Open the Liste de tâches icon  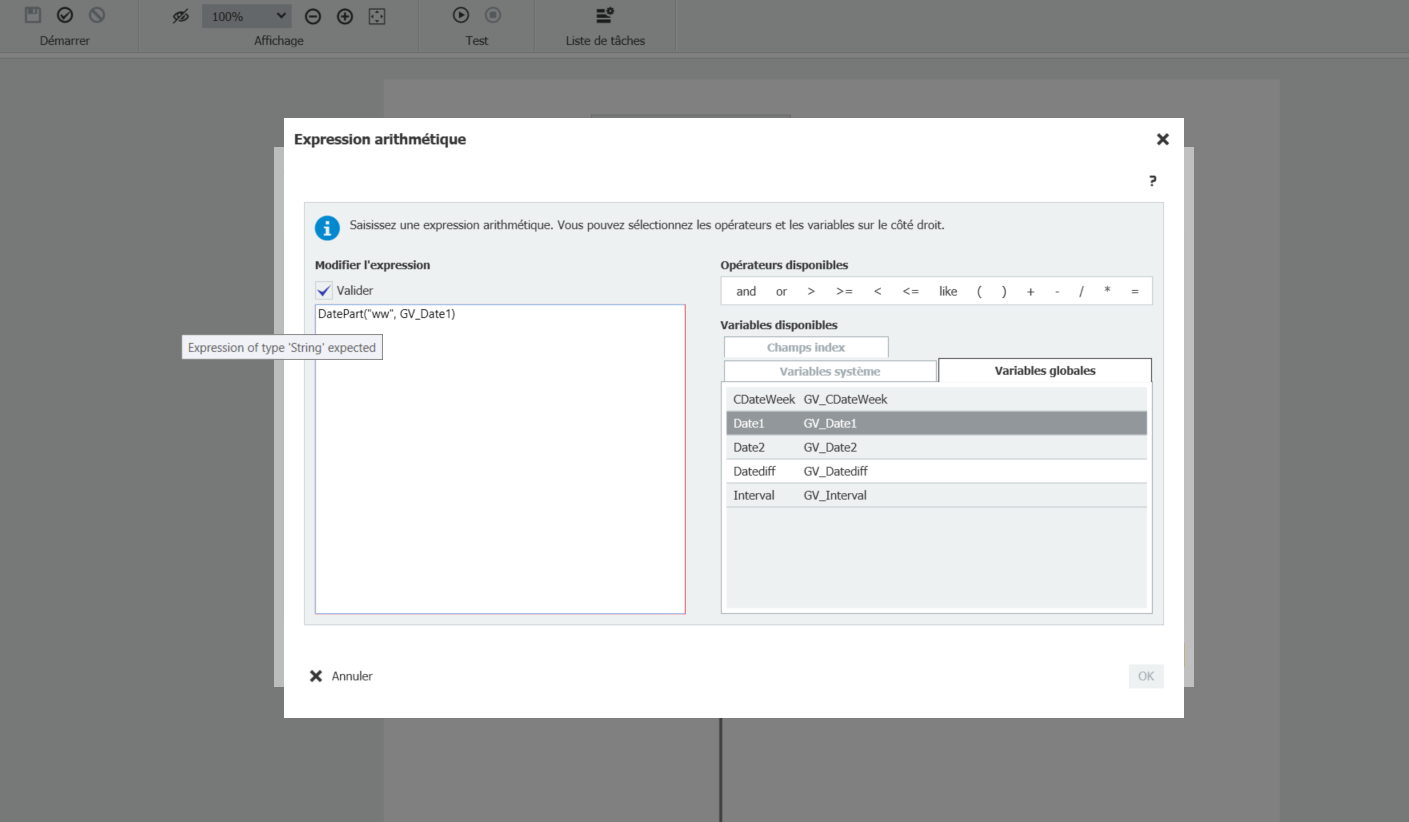605,15
